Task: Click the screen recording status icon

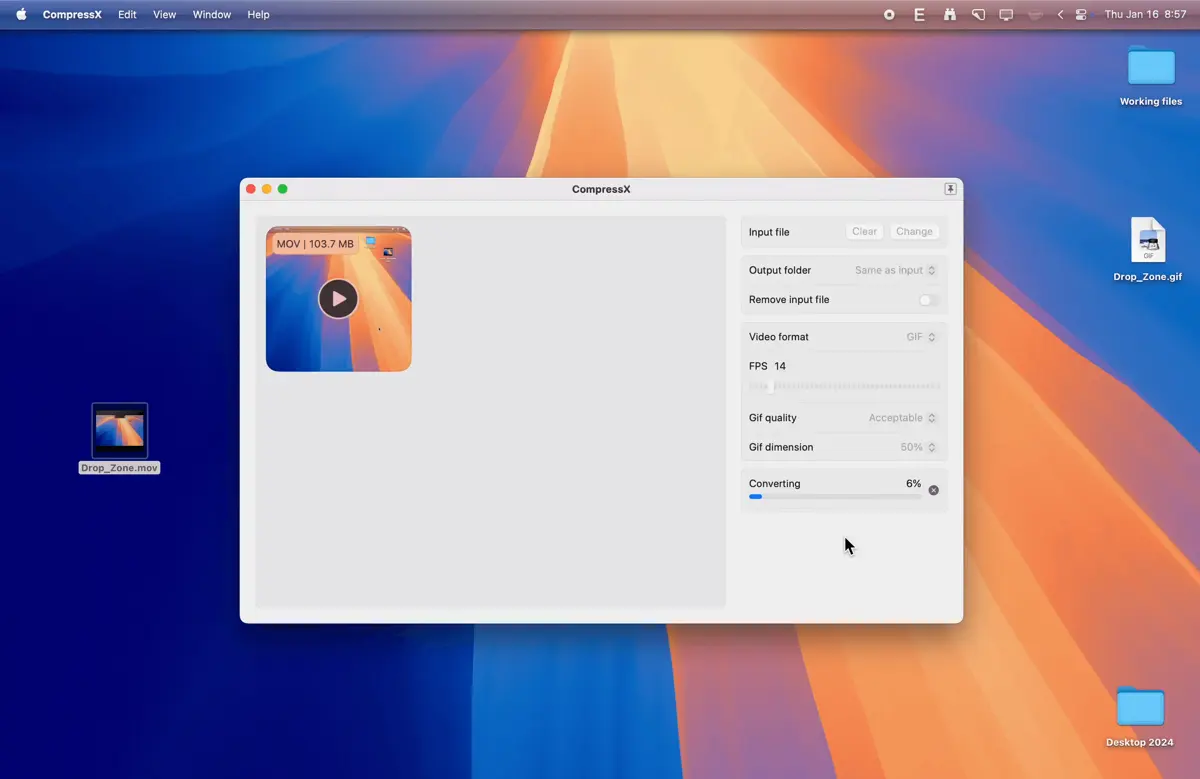Action: coord(889,14)
